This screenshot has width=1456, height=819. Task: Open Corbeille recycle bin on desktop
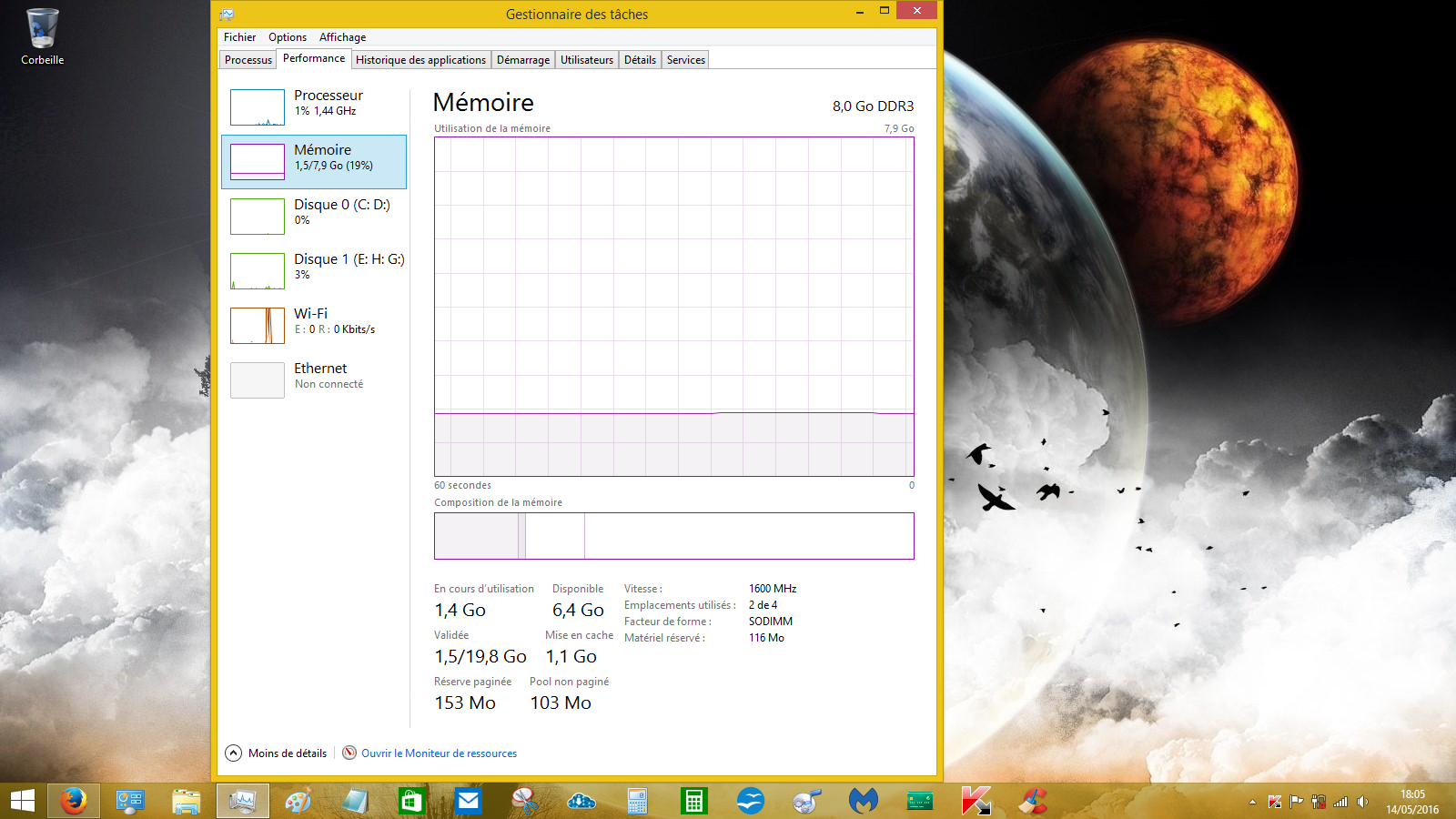point(42,37)
